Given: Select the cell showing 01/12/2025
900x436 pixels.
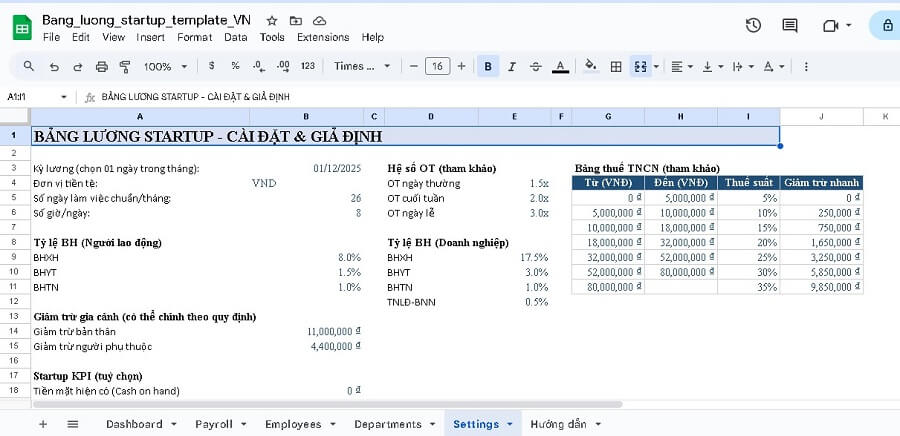Looking at the screenshot, I should click(306, 169).
